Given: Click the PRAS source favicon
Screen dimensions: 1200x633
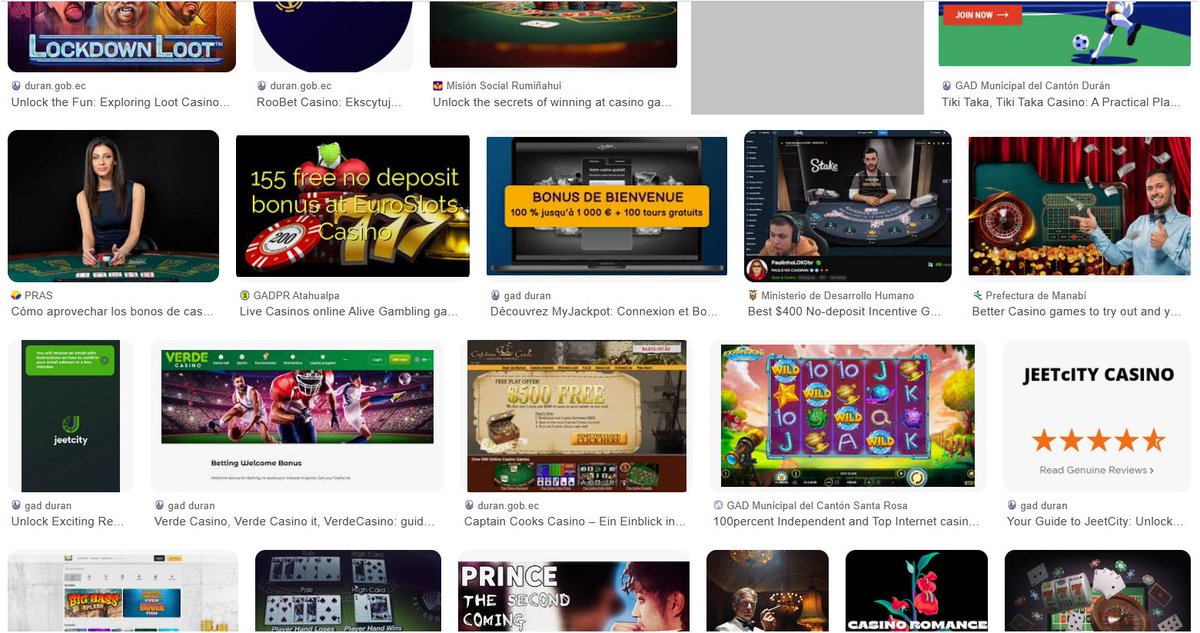Looking at the screenshot, I should 16,296.
